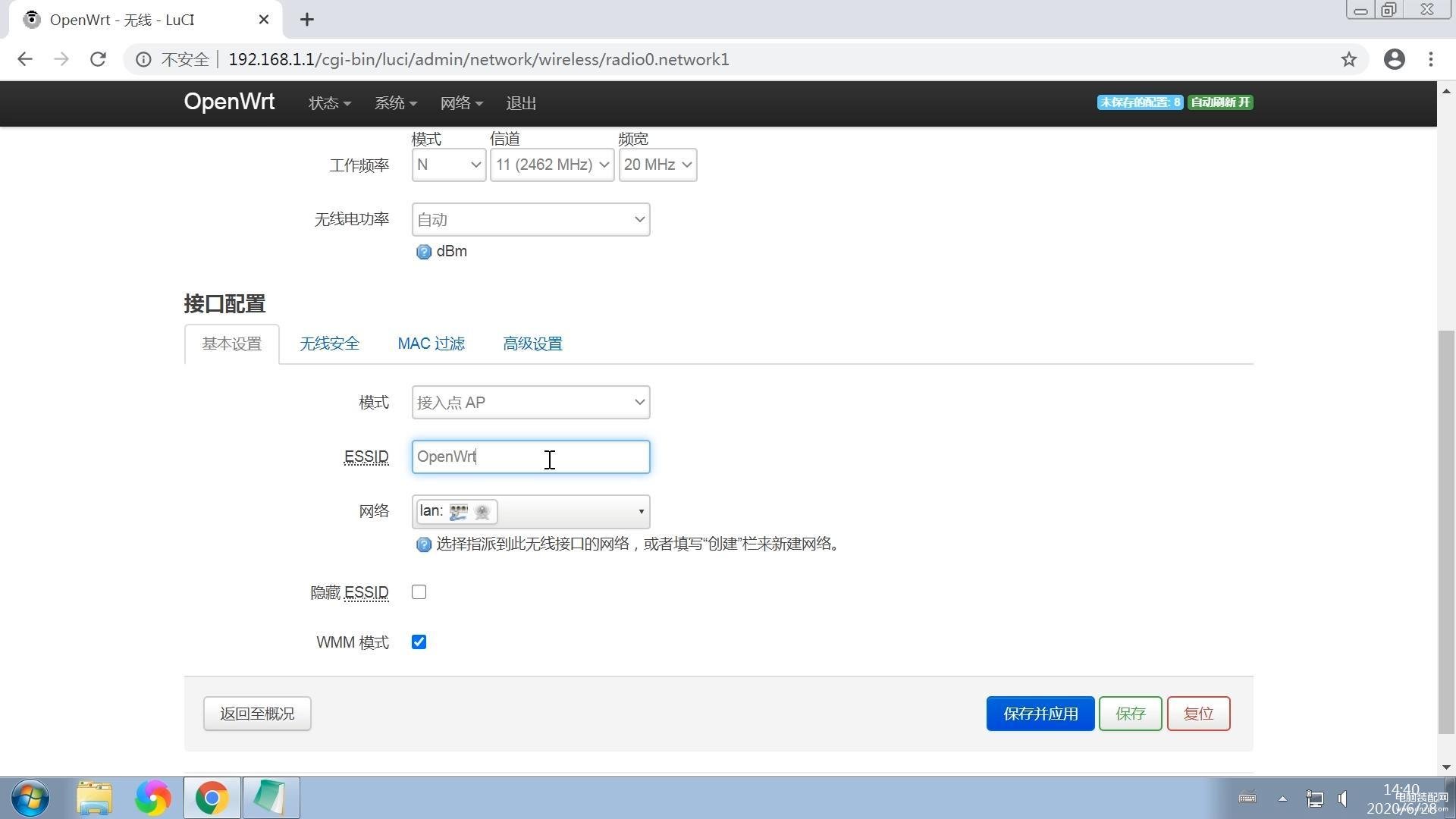The width and height of the screenshot is (1456, 819).
Task: Close the OpenWrt LuCI tab
Action: tap(263, 20)
